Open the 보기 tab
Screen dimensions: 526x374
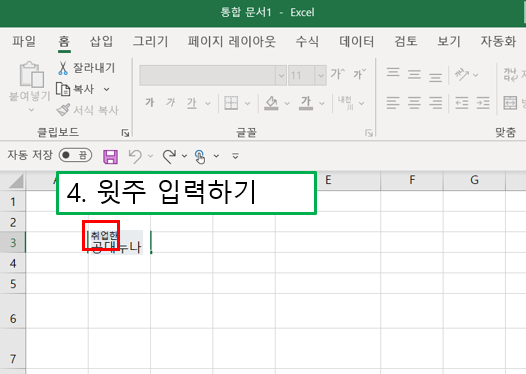pos(449,41)
